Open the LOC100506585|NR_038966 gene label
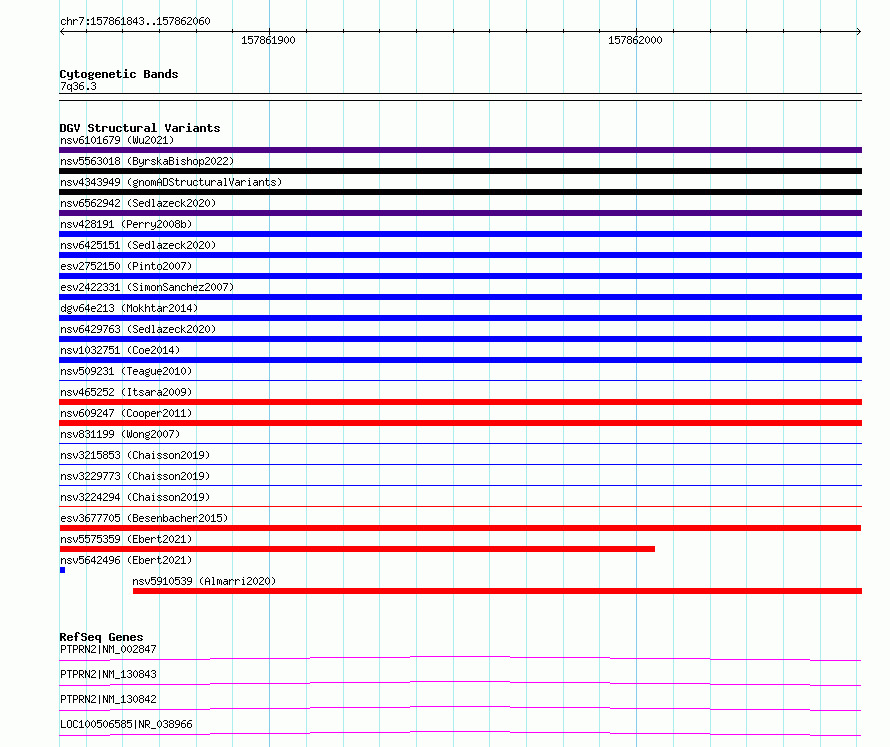Screen dimensions: 890x747 (126, 724)
